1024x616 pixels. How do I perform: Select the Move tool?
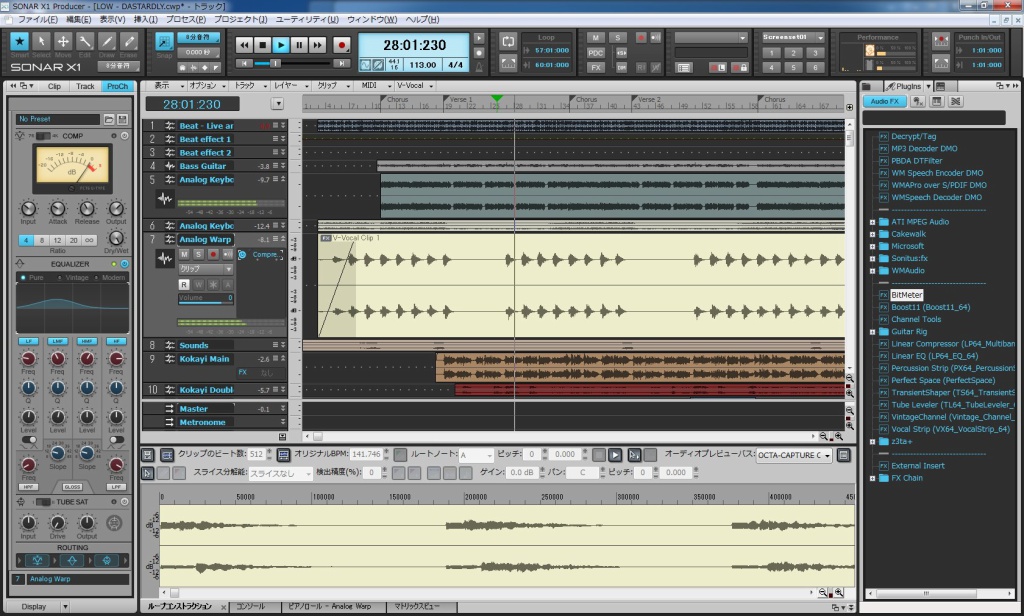coord(62,40)
